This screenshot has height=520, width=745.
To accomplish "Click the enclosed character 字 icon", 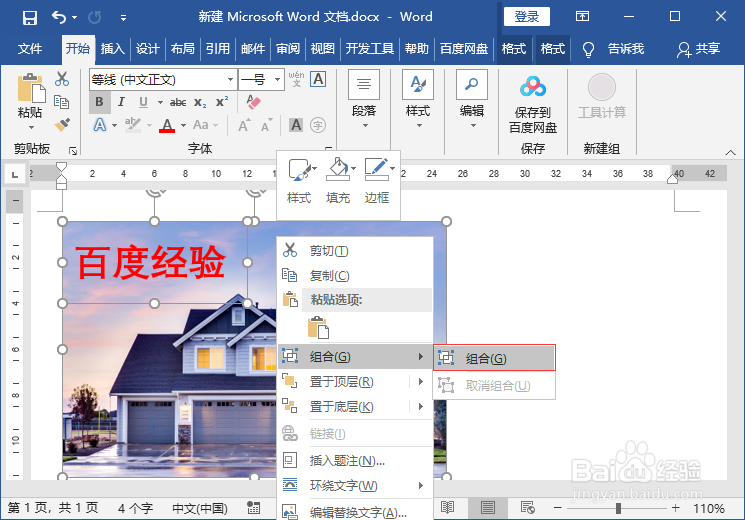I will click(x=318, y=125).
